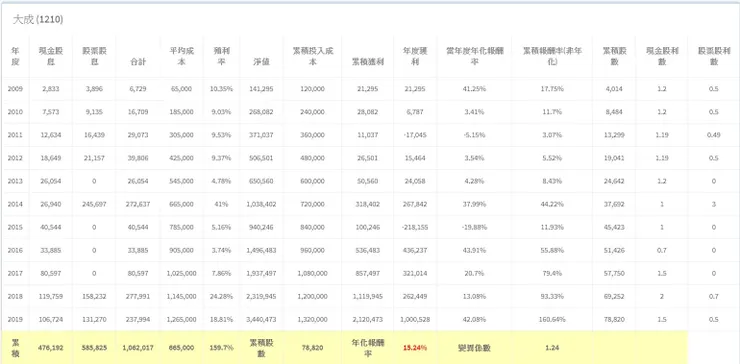Click yield value 24.28%
Viewport: 740px width, 364px height.
221,296
